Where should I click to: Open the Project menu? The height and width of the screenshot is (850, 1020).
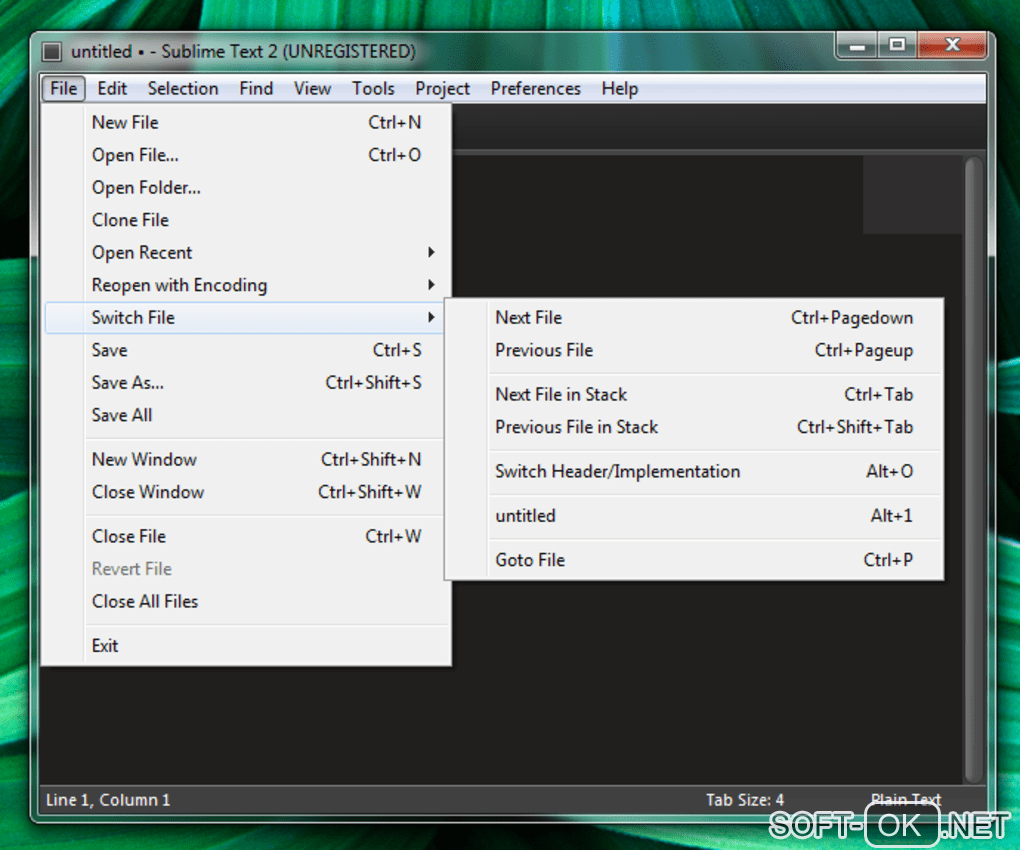point(442,88)
